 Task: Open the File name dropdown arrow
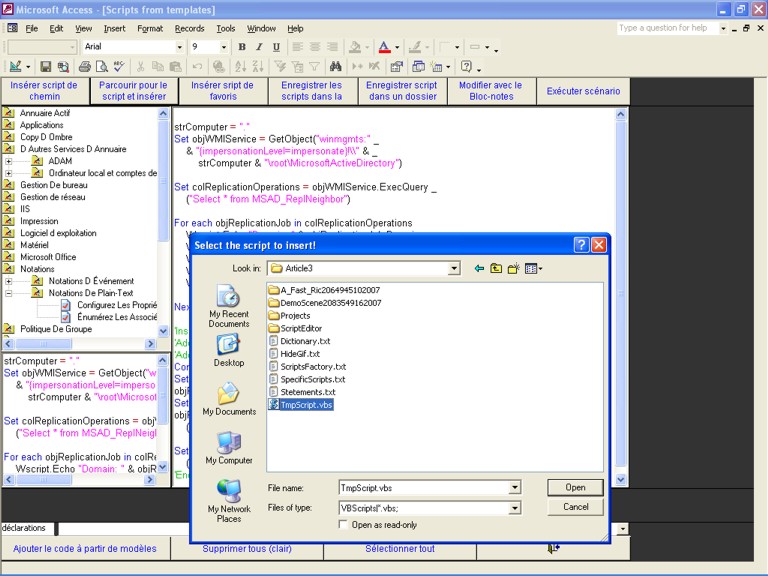pos(514,488)
